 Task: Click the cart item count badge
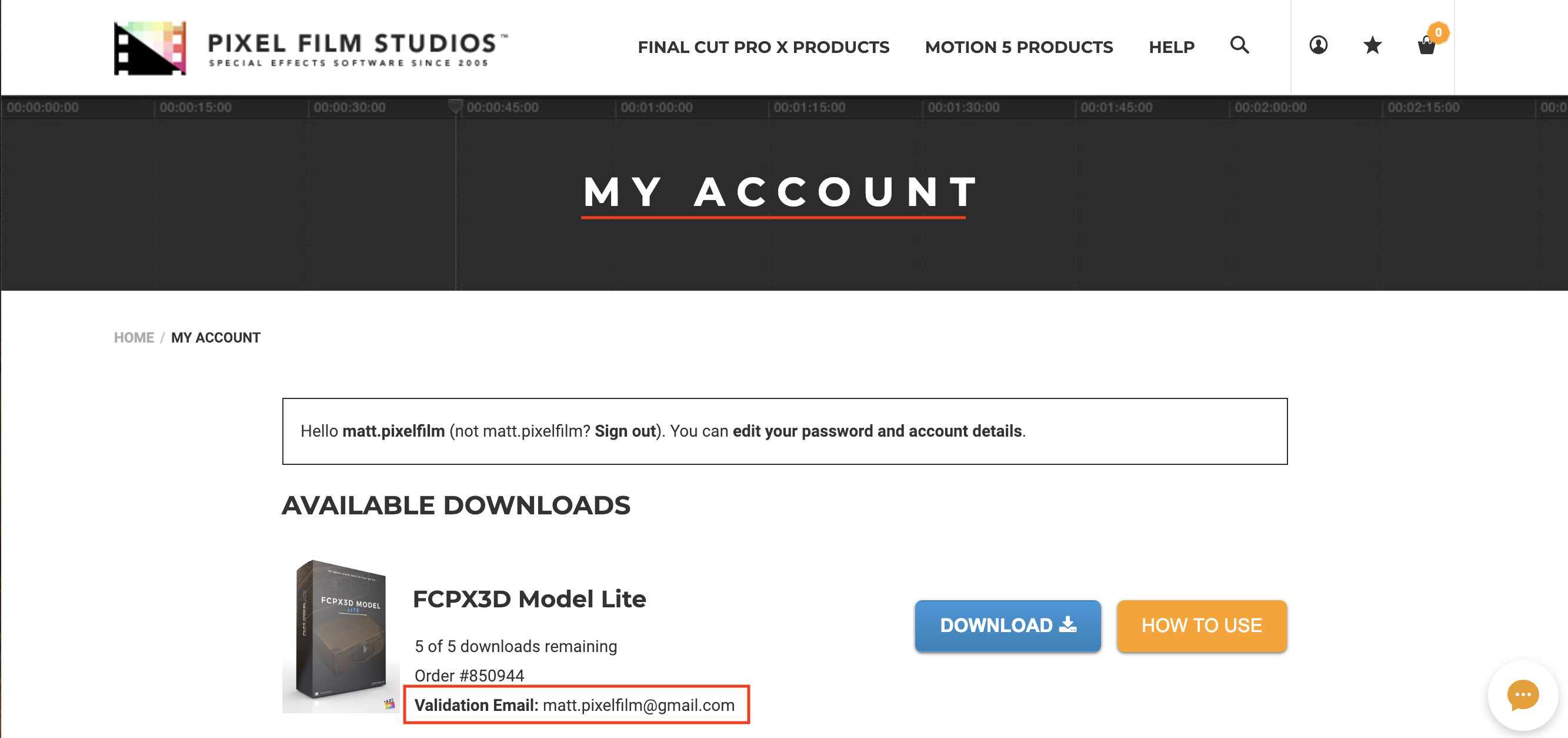click(x=1438, y=32)
